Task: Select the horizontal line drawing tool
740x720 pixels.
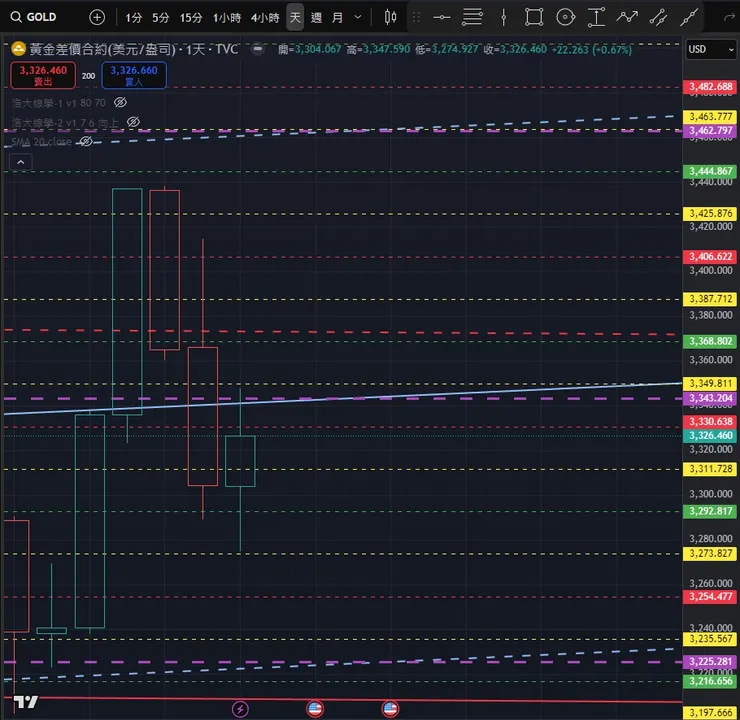Action: point(442,17)
